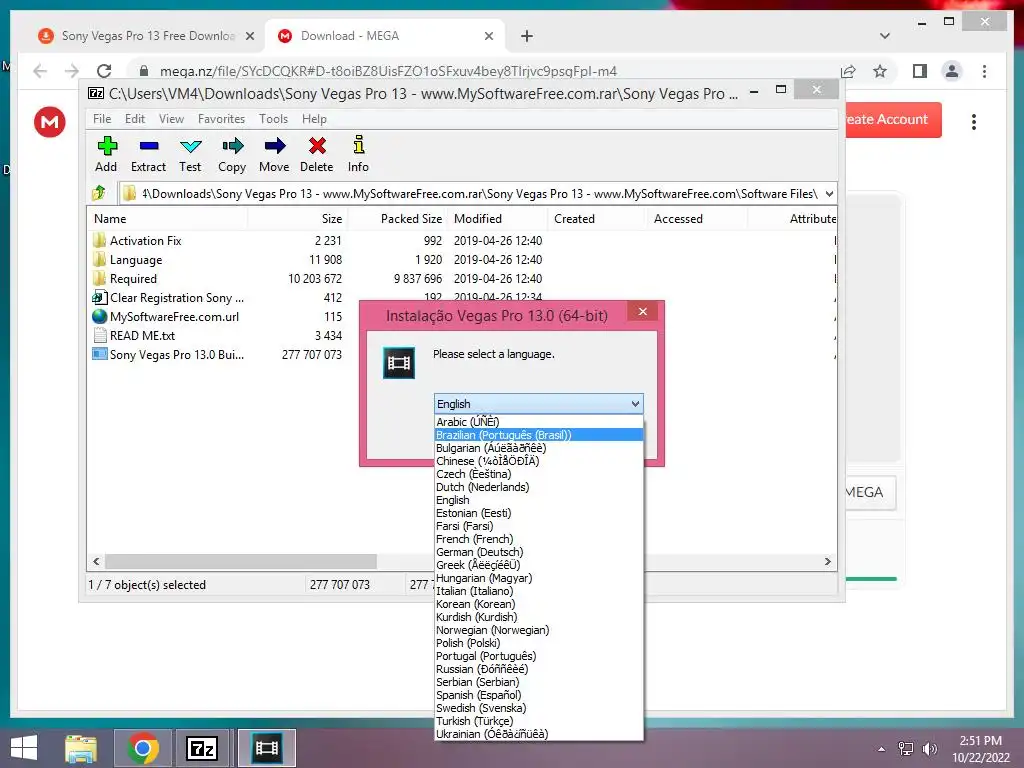Select the Language folder icon

point(99,259)
